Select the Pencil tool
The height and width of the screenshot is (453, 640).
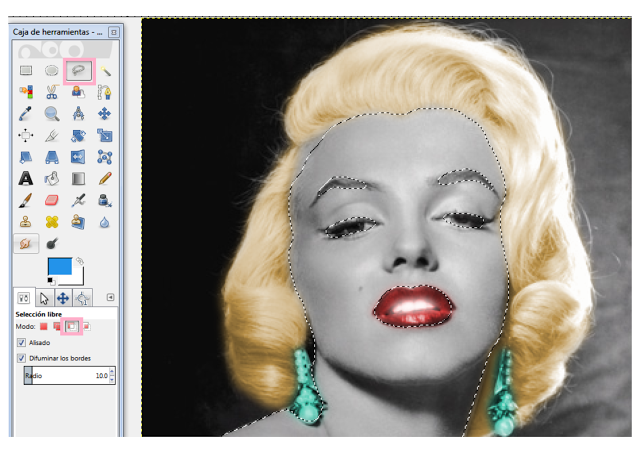click(105, 178)
